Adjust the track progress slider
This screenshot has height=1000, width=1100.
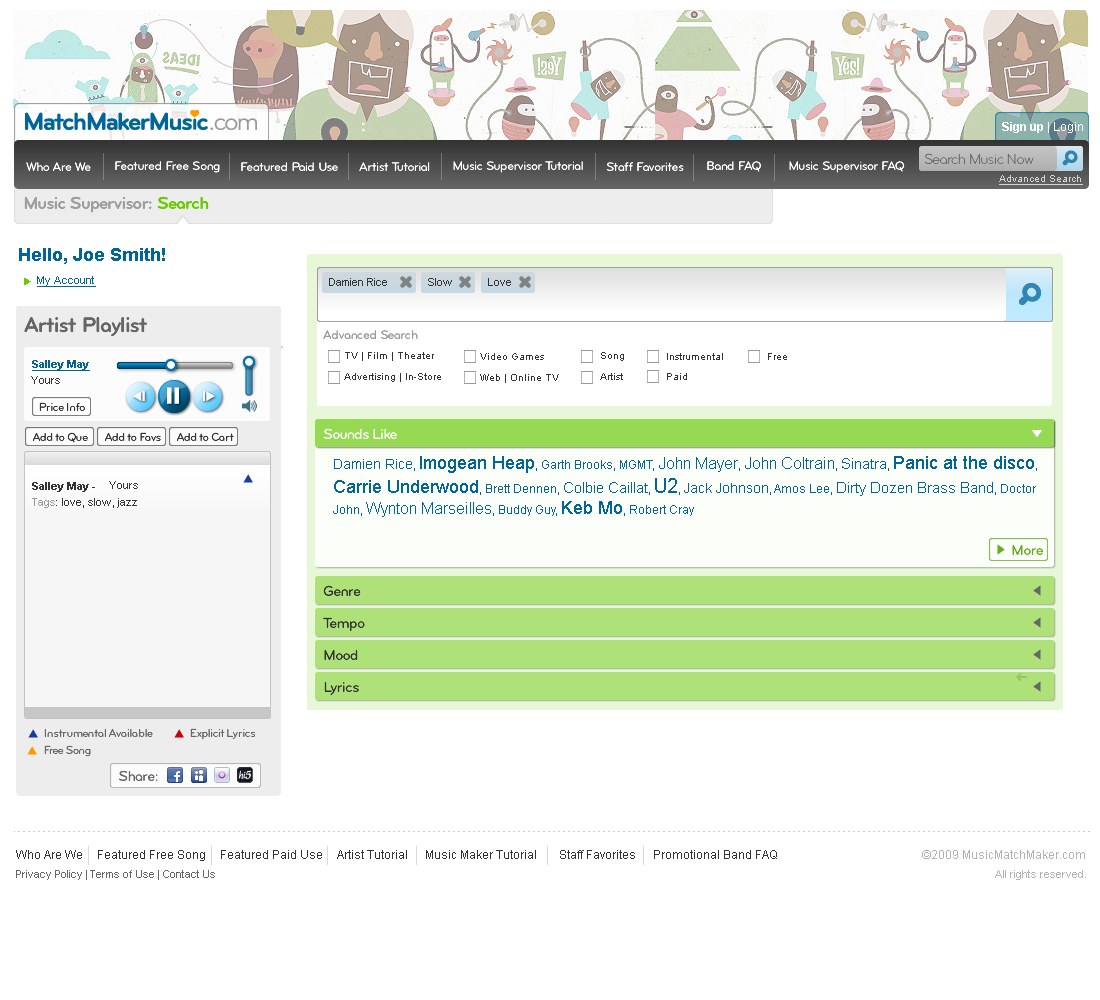pos(175,365)
